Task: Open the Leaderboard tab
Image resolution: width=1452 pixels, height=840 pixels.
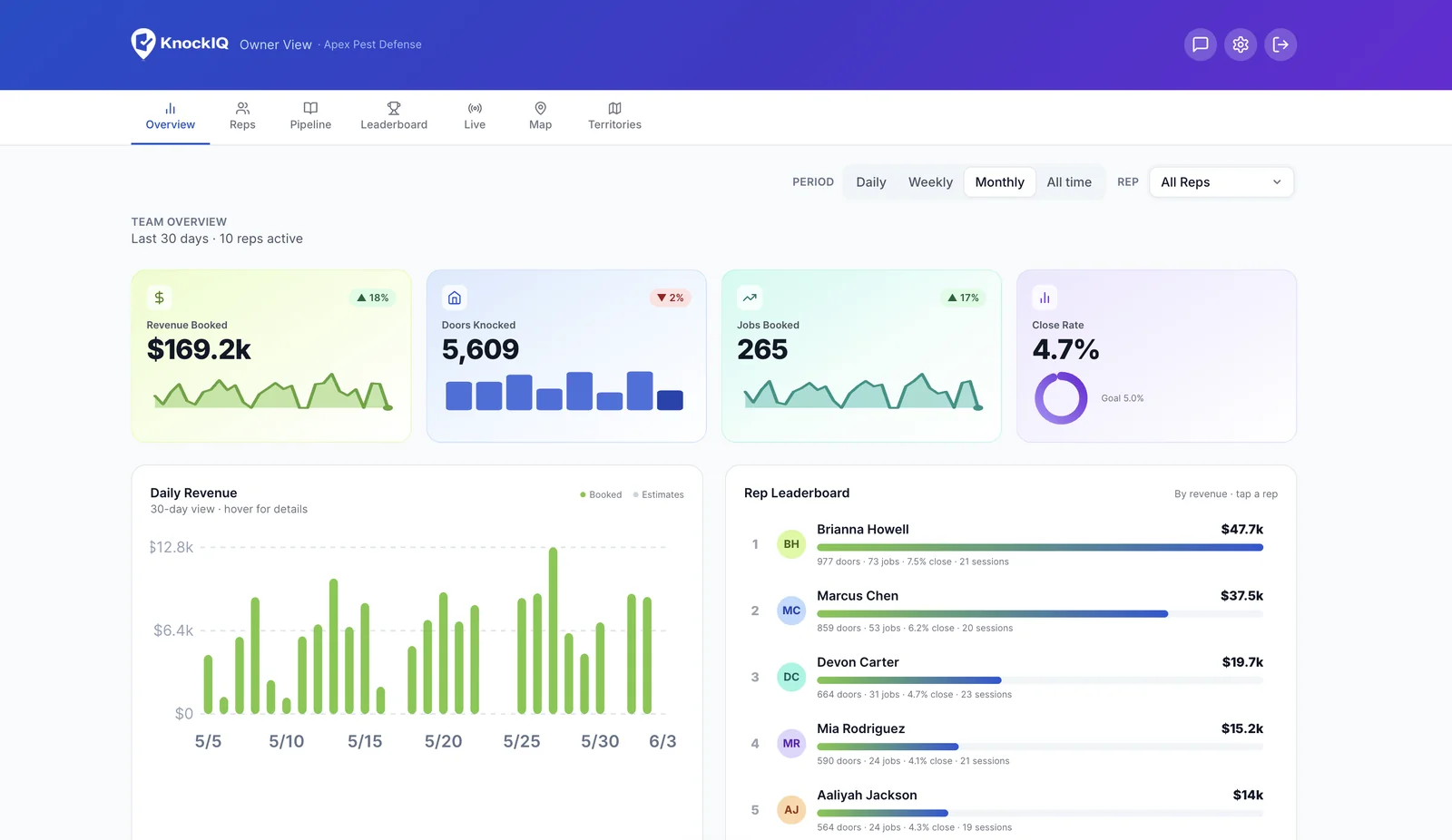Action: (x=394, y=117)
